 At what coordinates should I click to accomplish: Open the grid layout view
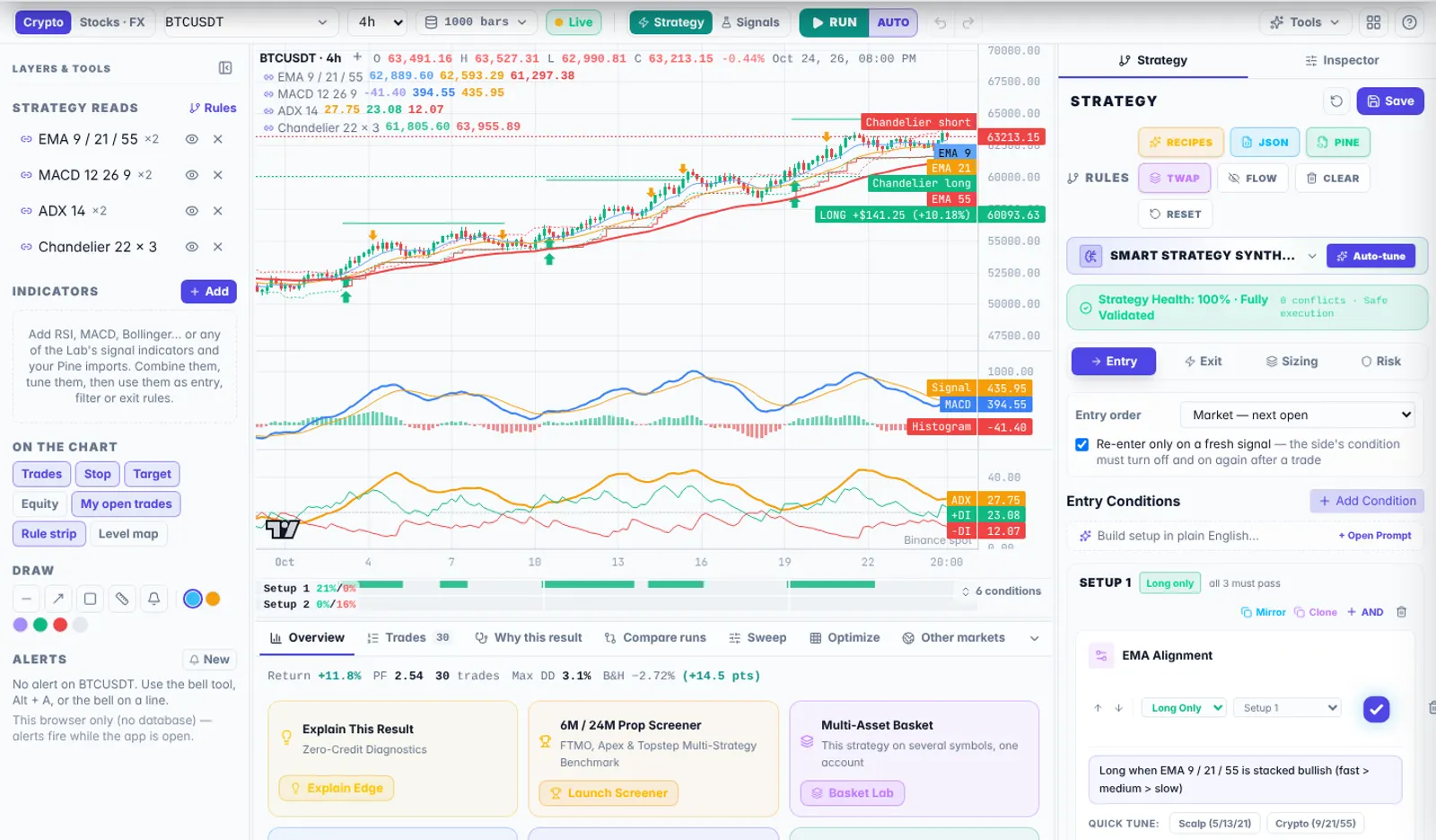coord(1373,22)
